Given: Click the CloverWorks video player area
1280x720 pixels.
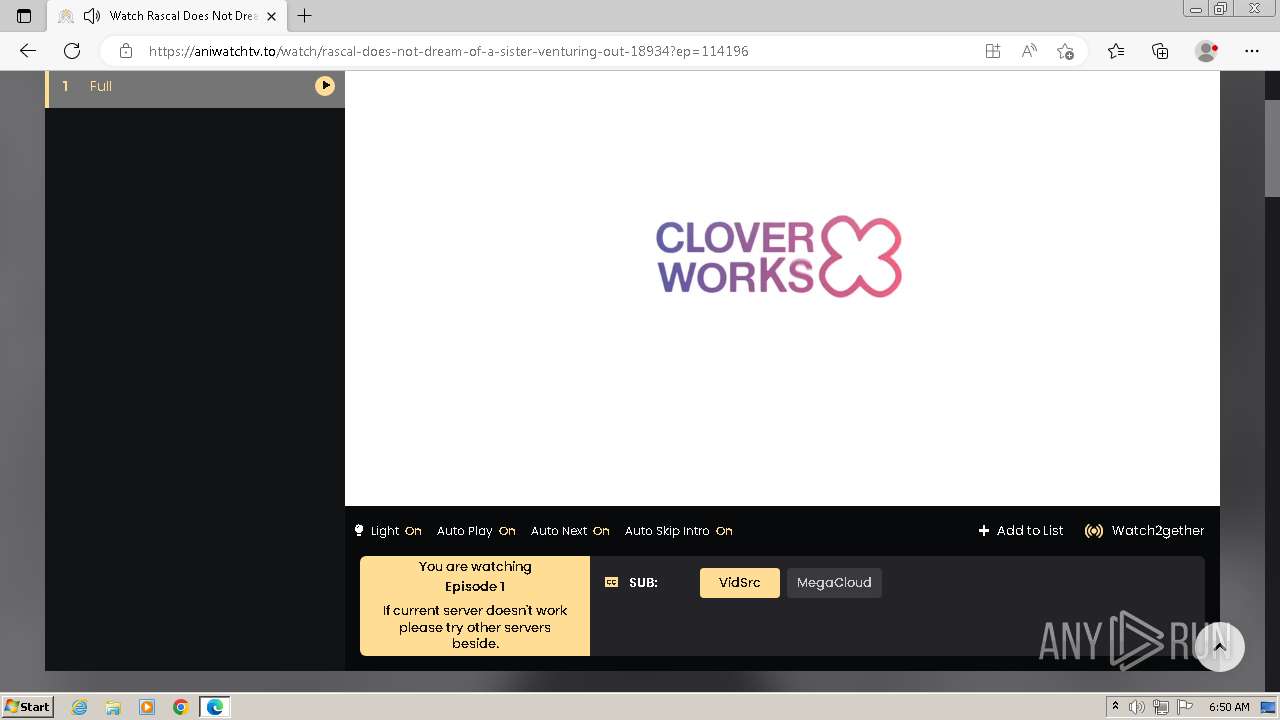Looking at the screenshot, I should click(782, 288).
